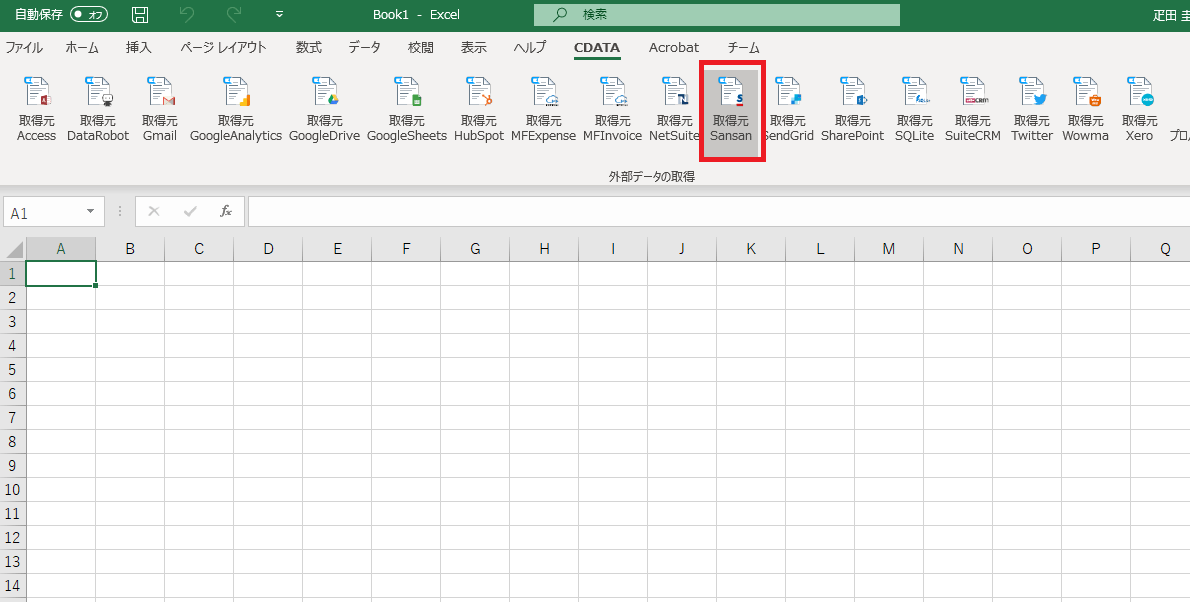Switch to the ホーム tab
1190x602 pixels.
click(82, 47)
